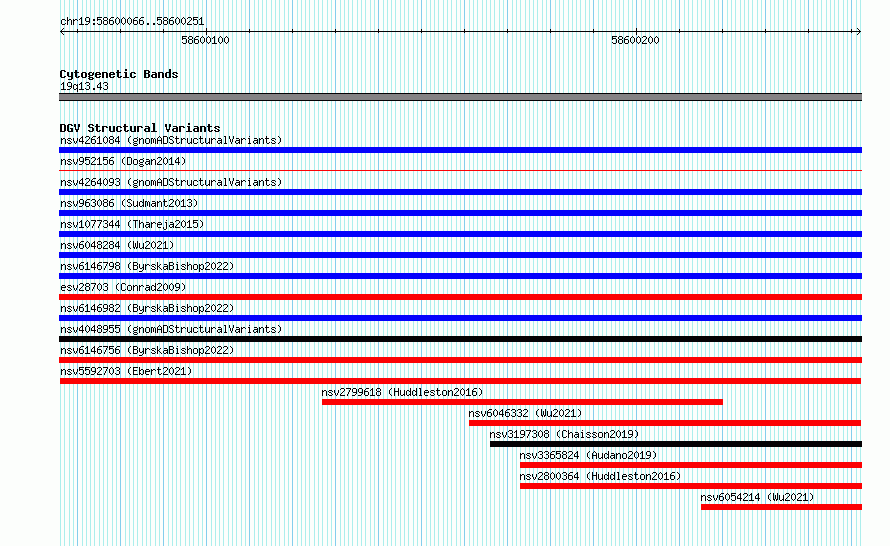Click the nsv1077344 (Thareja2015) label
Image resolution: width=890 pixels, height=546 pixels.
tap(132, 224)
